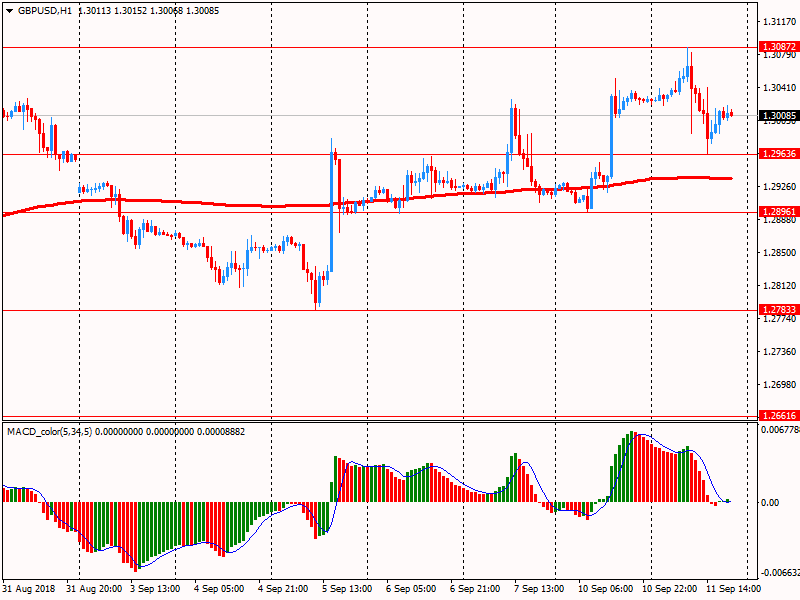Click the 4 Sep 21:00 time label
The width and height of the screenshot is (800, 600).
click(x=283, y=589)
